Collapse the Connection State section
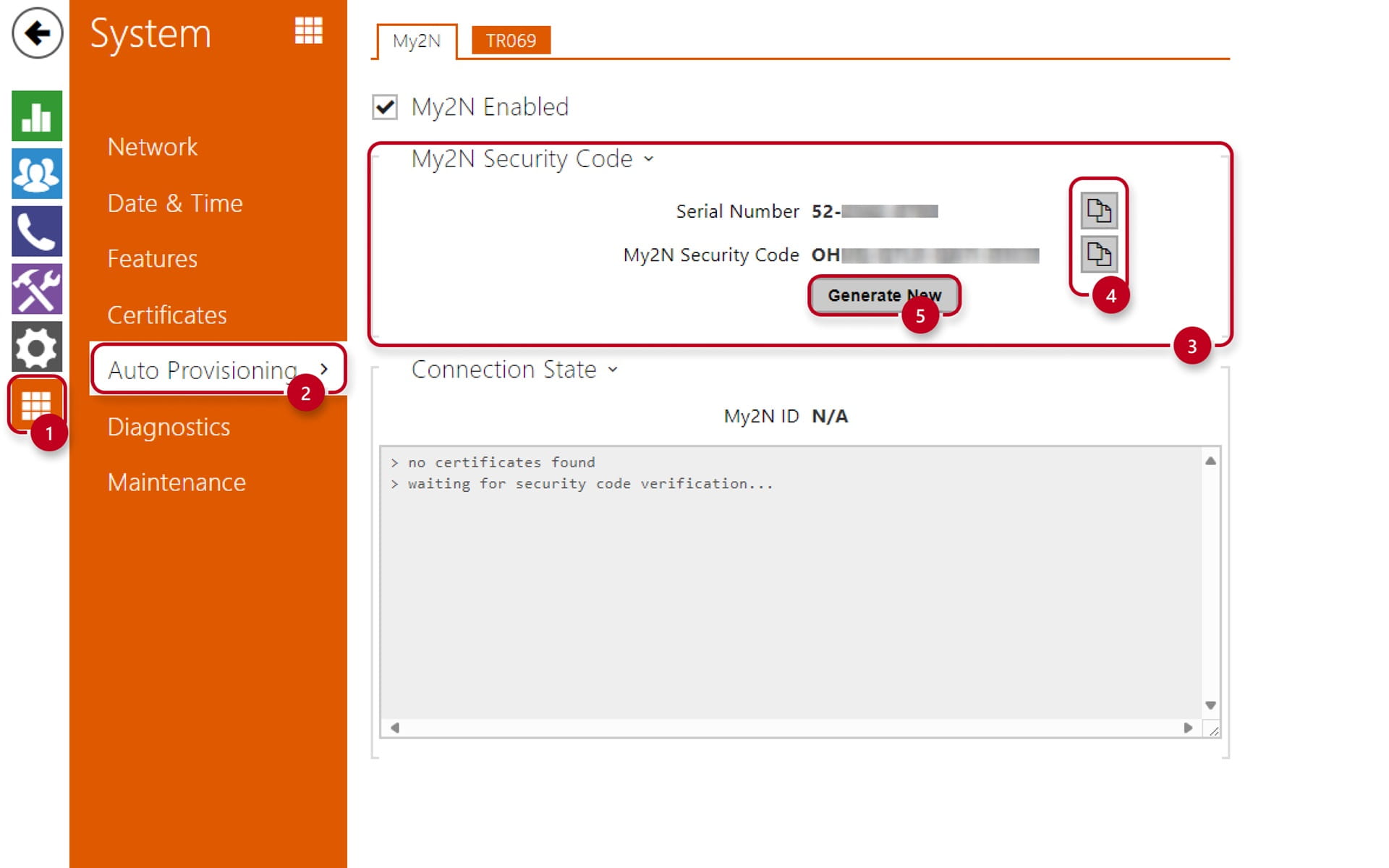This screenshot has width=1389, height=868. coord(613,370)
